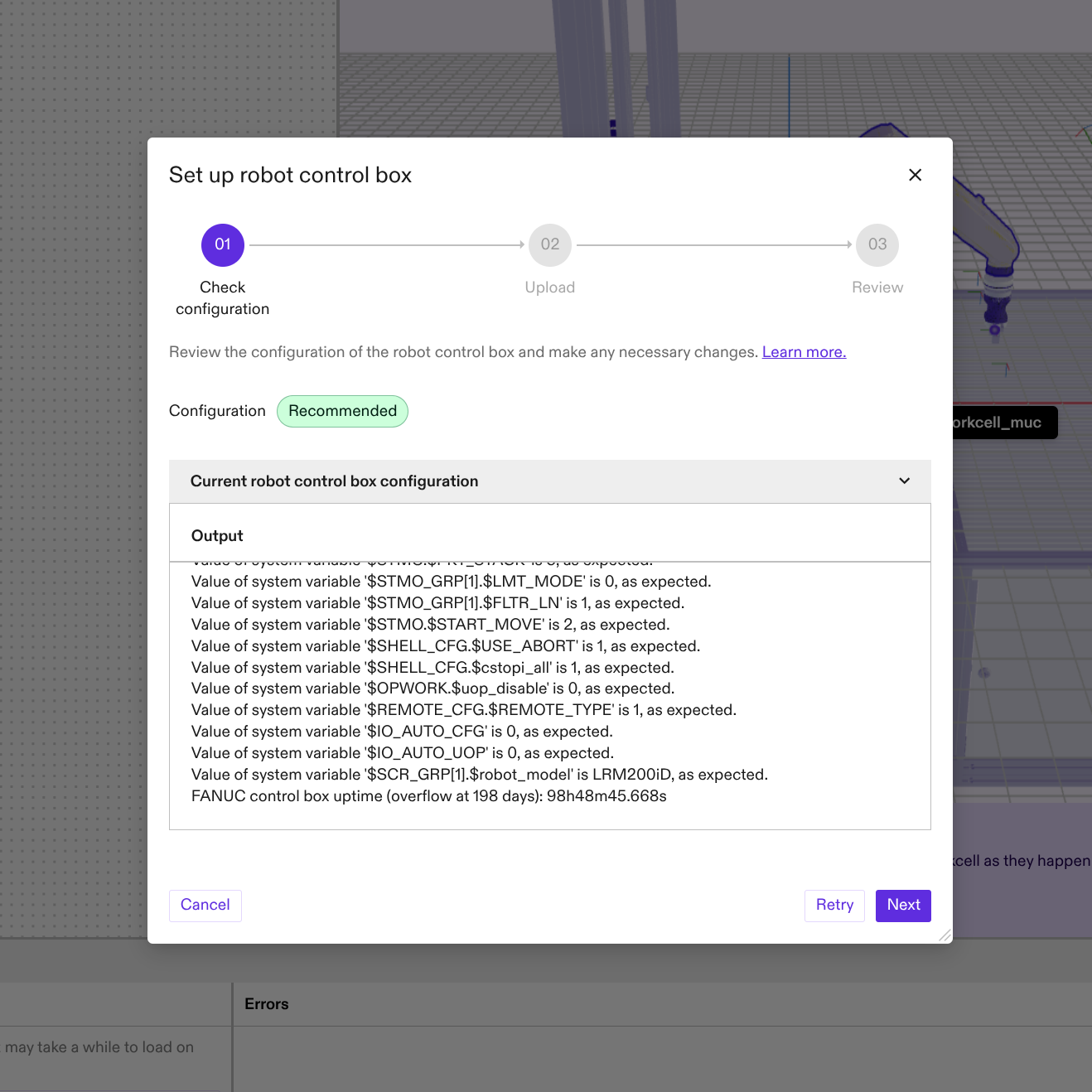Close the robot control box setup dialog
This screenshot has width=1092, height=1092.
pyautogui.click(x=915, y=175)
